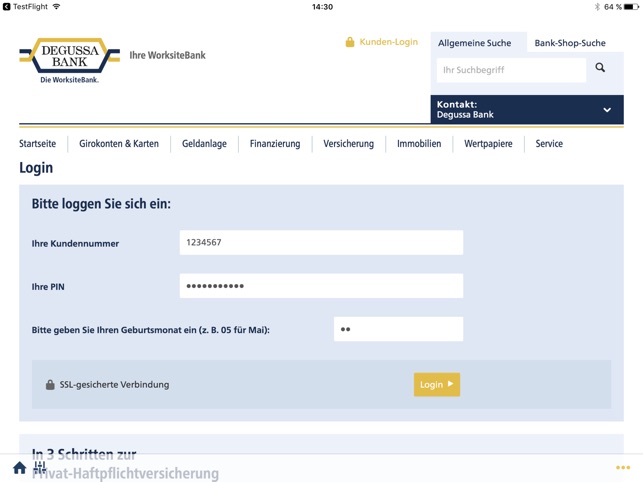643x482 pixels.
Task: Expand the Kontakt Degussa Bank dropdown
Action: [527, 110]
